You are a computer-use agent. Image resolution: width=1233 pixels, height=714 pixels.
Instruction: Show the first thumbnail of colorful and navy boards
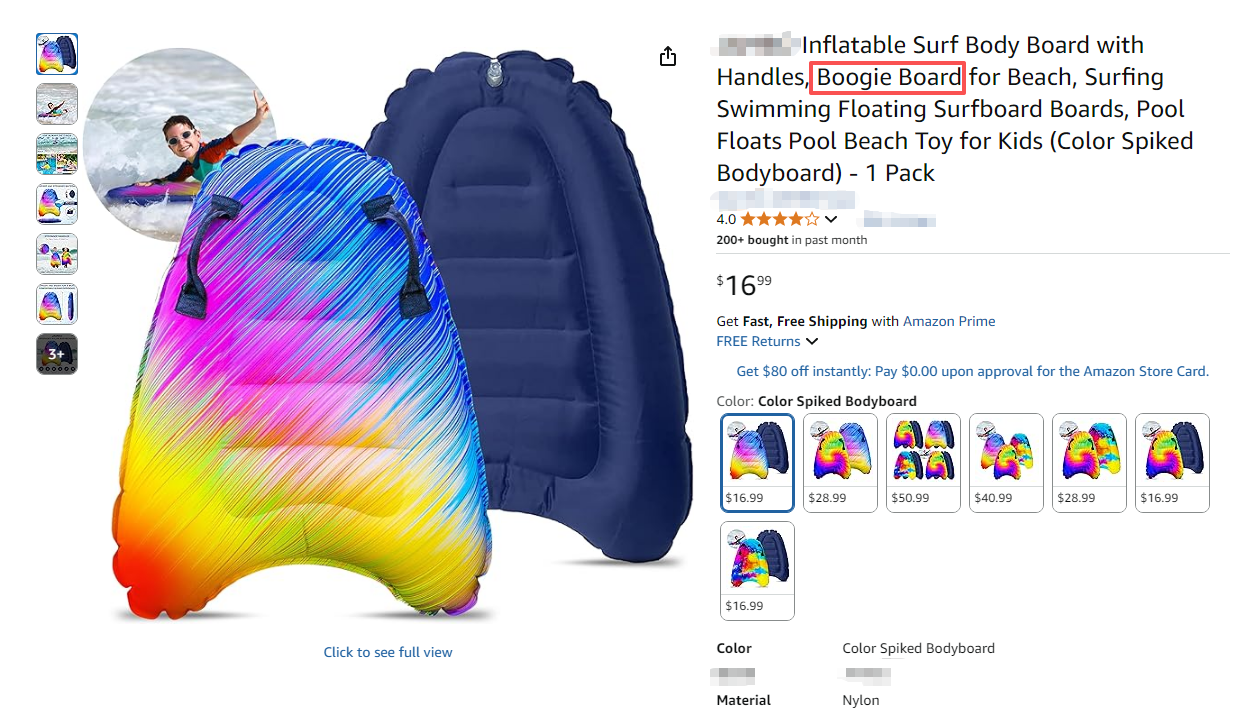(x=57, y=54)
